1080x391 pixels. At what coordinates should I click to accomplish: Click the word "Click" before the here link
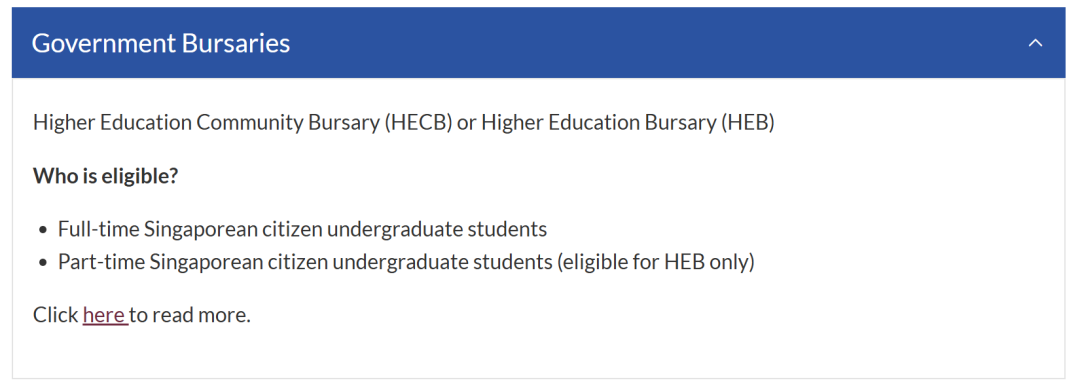click(x=56, y=315)
